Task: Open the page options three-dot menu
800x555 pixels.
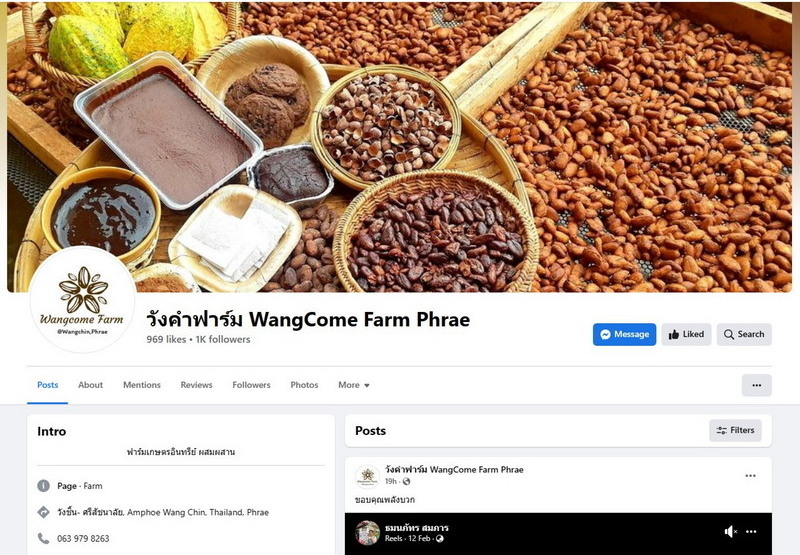Action: (x=757, y=385)
